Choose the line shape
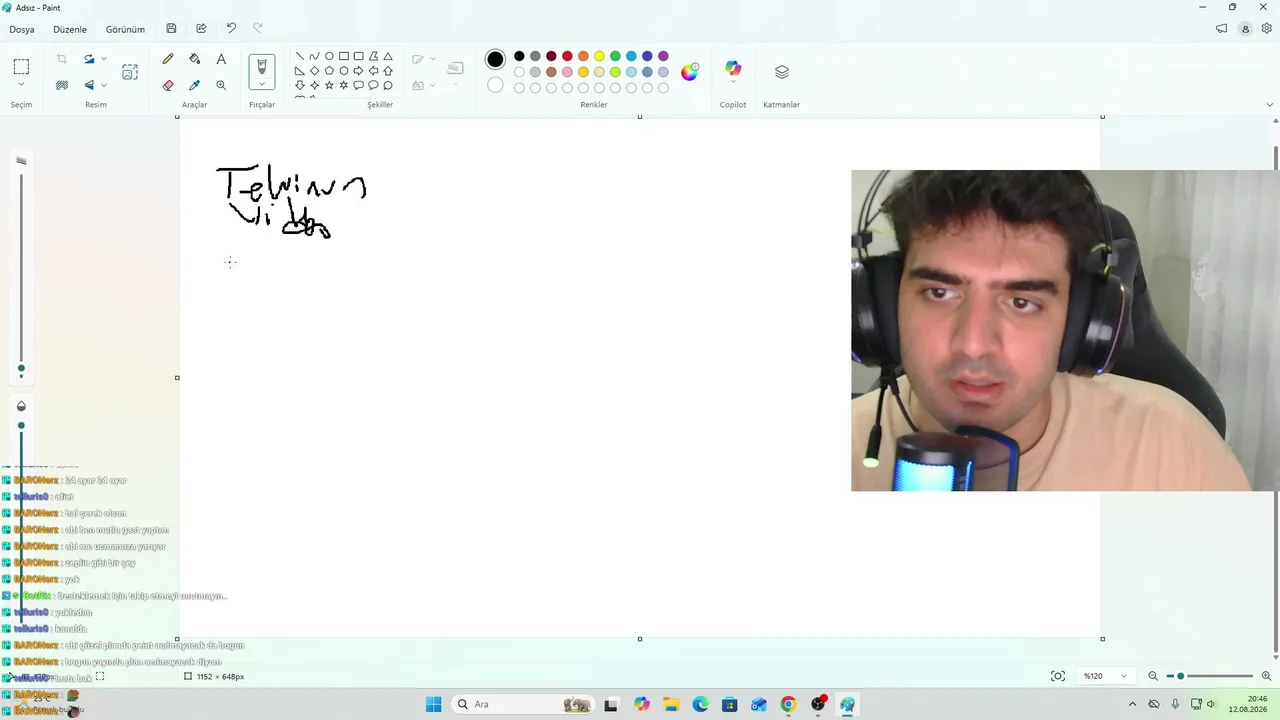 pos(299,57)
